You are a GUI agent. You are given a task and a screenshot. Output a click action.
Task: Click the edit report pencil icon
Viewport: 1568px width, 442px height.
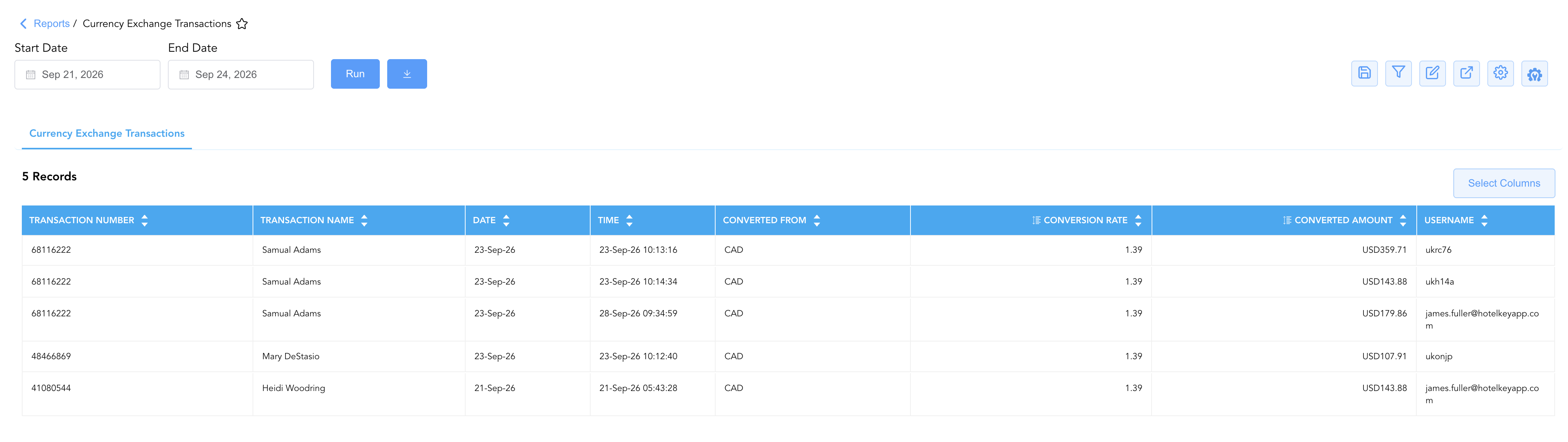(x=1432, y=74)
